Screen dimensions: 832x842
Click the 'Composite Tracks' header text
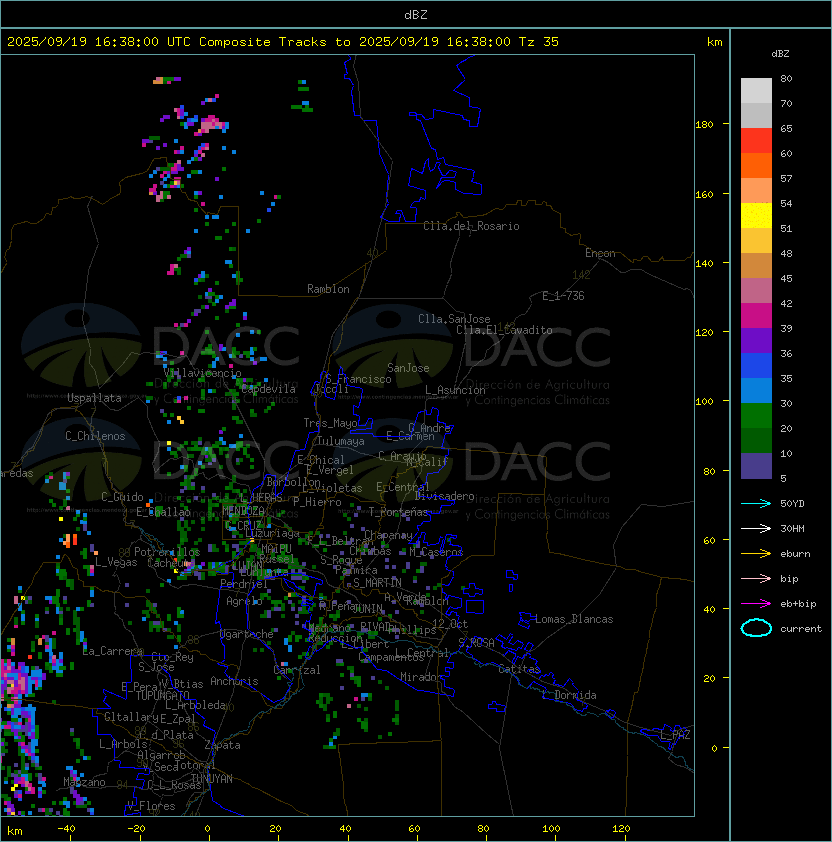tap(263, 42)
